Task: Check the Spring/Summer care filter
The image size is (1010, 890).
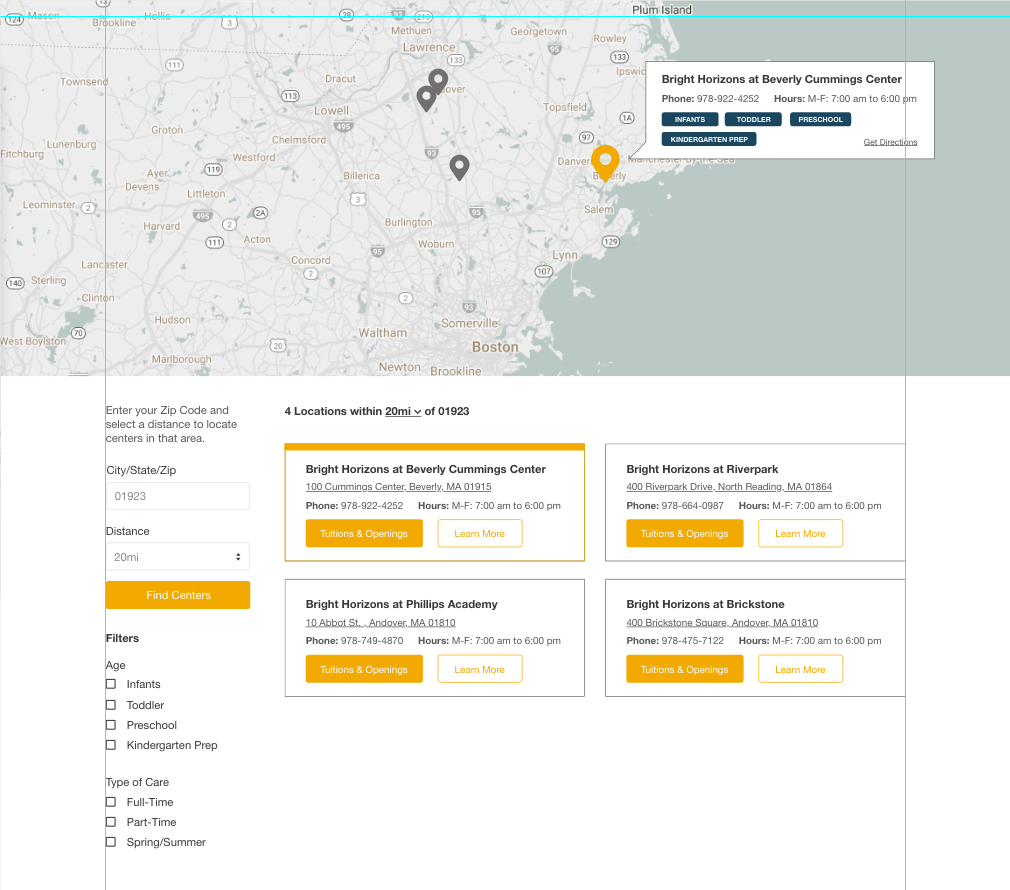Action: [111, 842]
